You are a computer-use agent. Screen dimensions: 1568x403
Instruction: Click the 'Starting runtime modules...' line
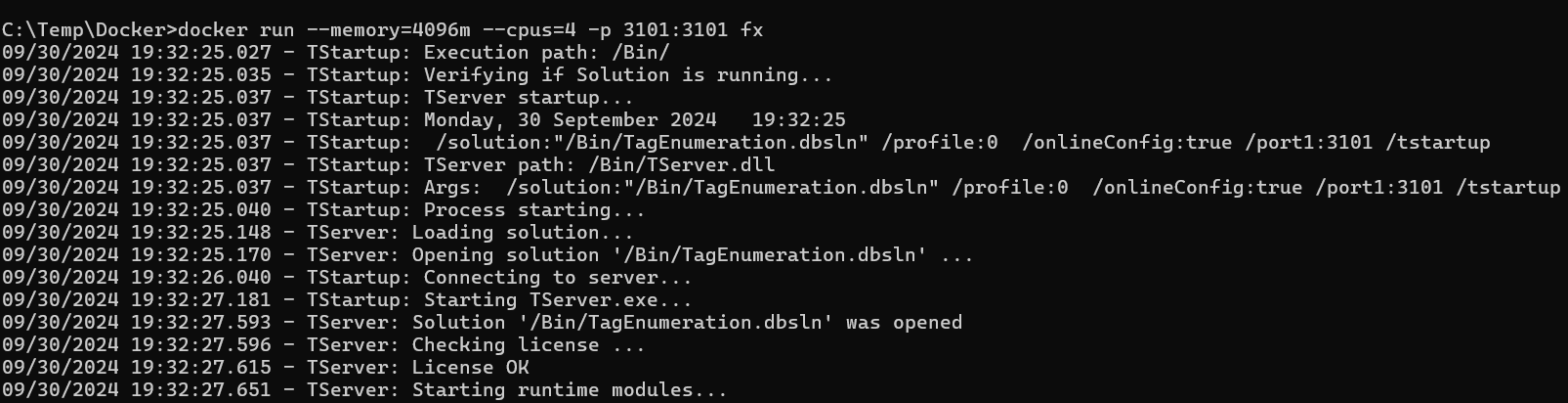pos(364,390)
